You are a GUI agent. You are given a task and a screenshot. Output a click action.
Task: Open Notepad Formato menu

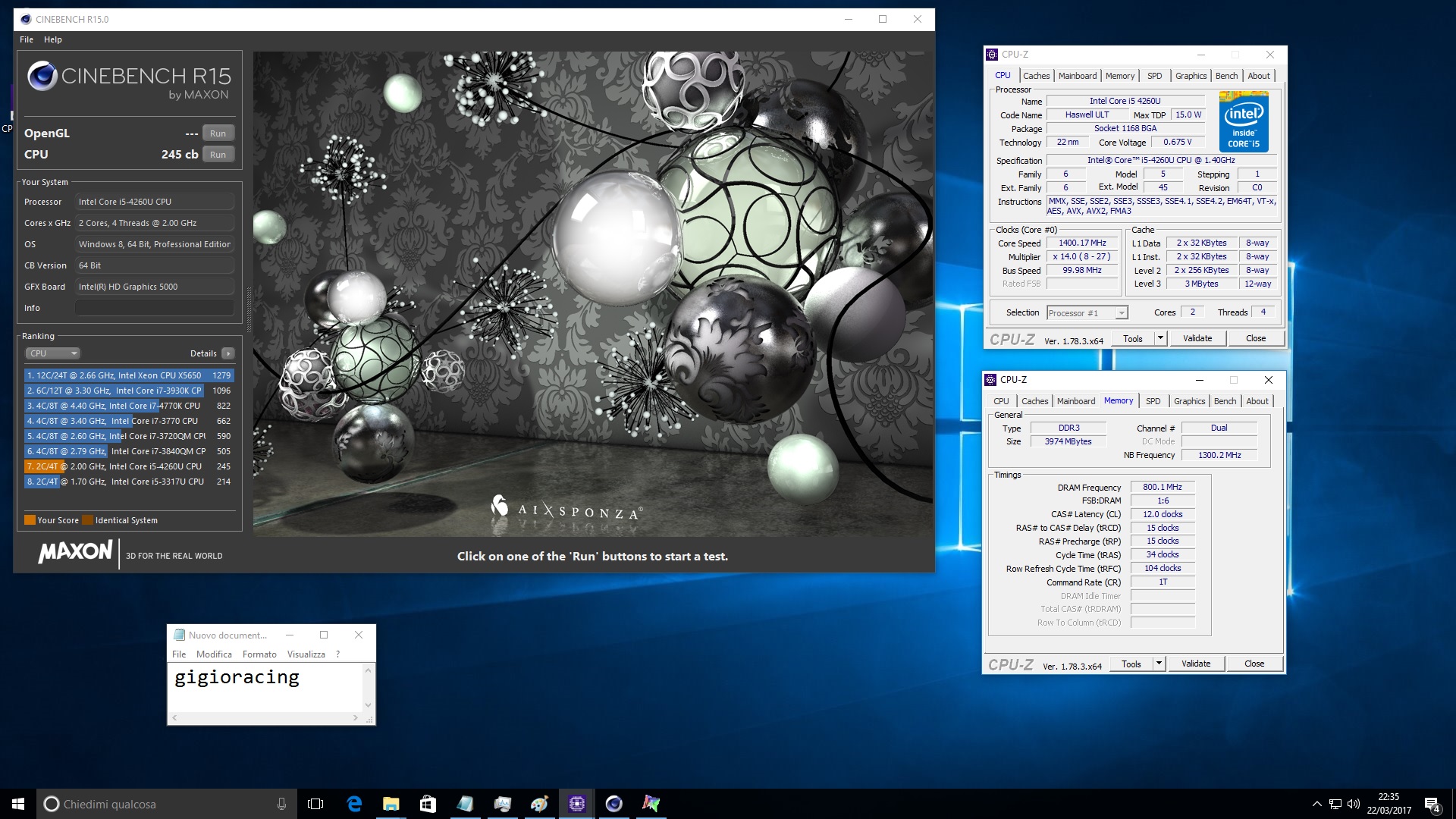click(259, 654)
